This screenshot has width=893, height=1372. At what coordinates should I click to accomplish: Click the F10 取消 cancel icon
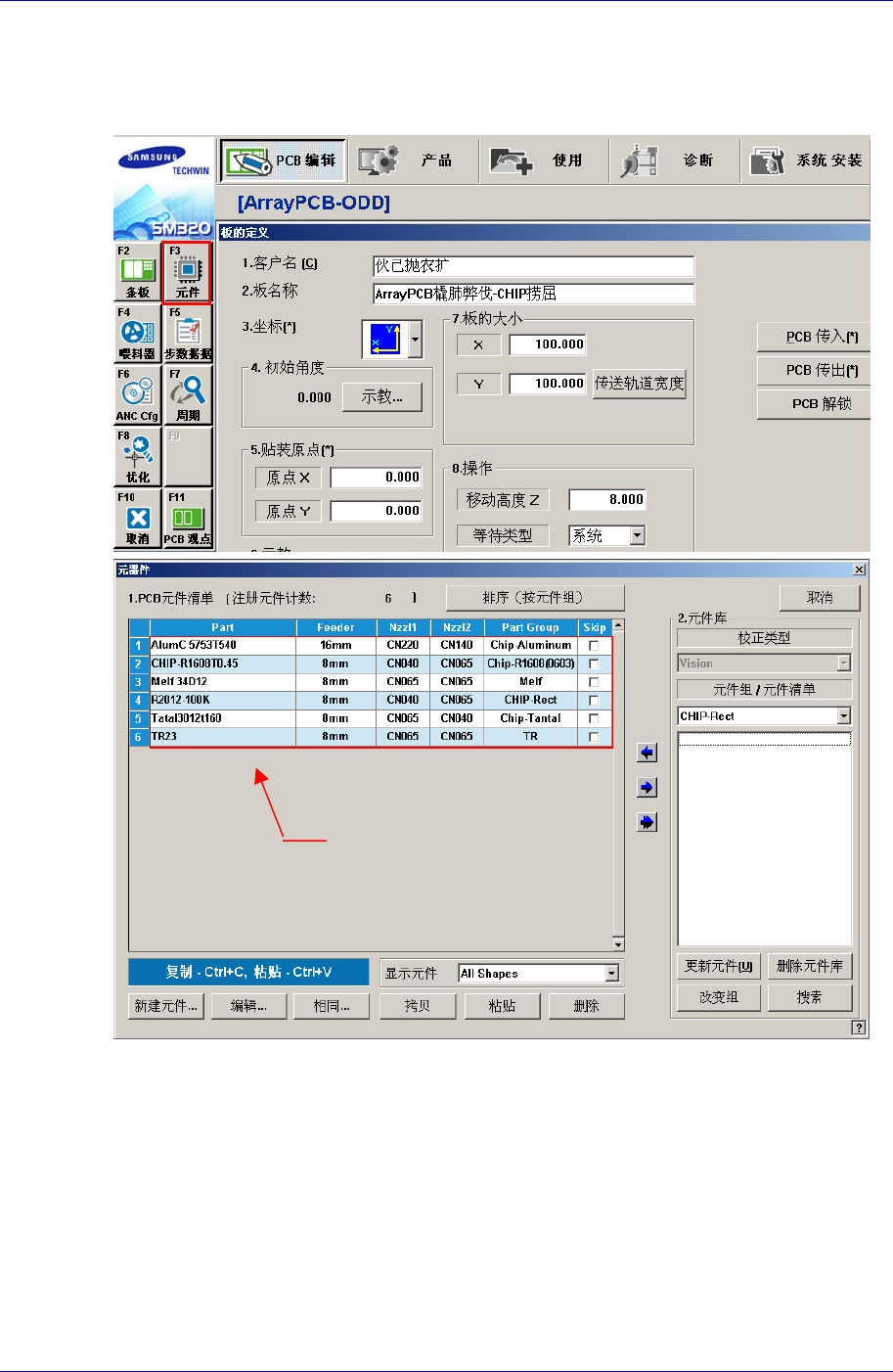pyautogui.click(x=138, y=518)
